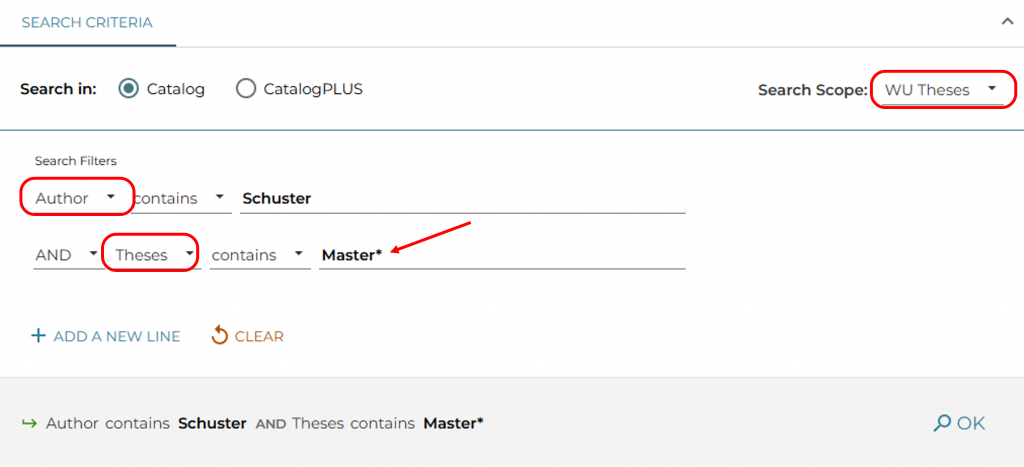Image resolution: width=1024 pixels, height=467 pixels.
Task: Open the Theses field dropdown
Action: 153,255
